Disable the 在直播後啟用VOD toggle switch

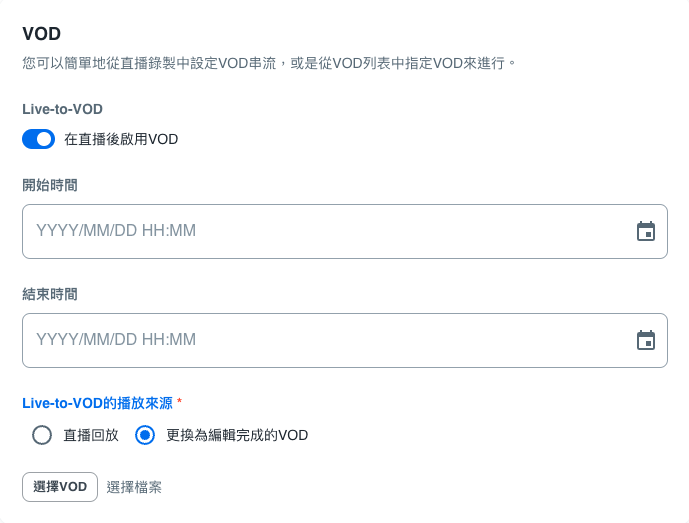[38, 139]
